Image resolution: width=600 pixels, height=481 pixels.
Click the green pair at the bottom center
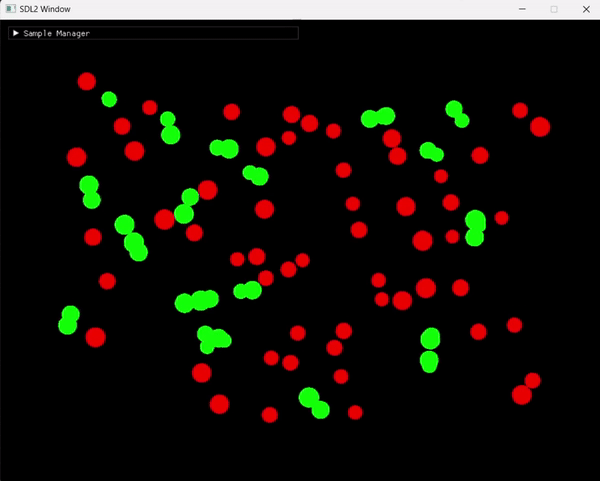point(314,403)
